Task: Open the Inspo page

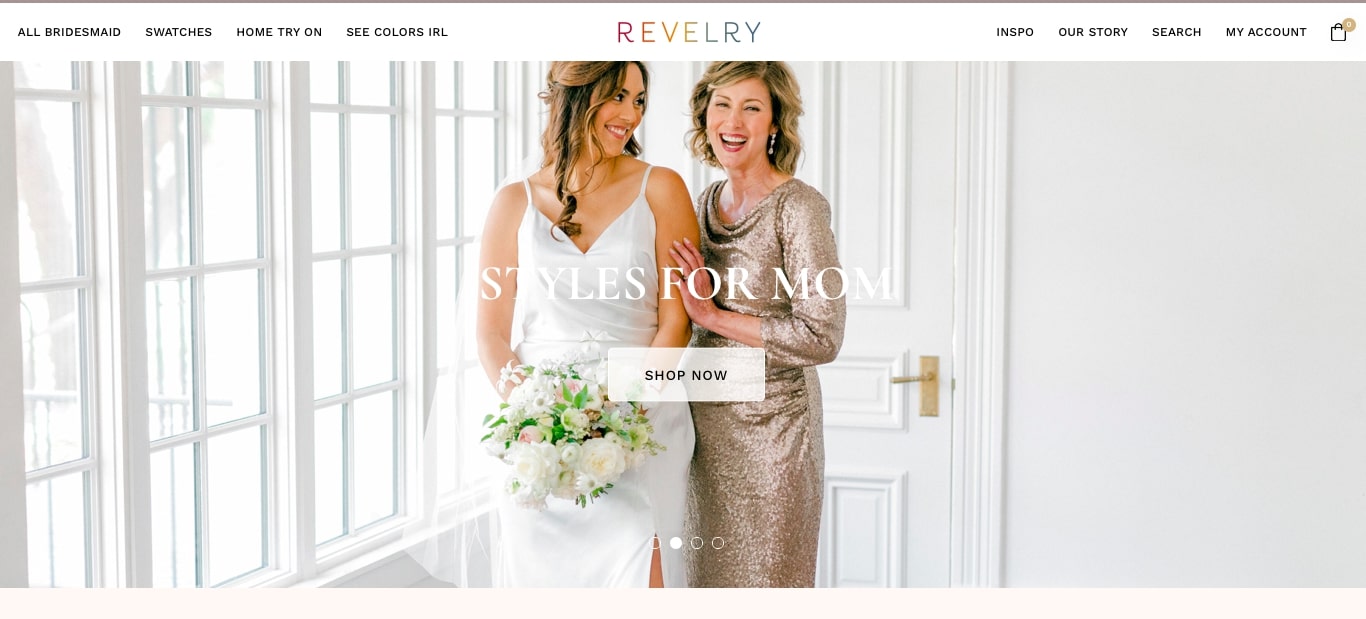Action: tap(1015, 32)
